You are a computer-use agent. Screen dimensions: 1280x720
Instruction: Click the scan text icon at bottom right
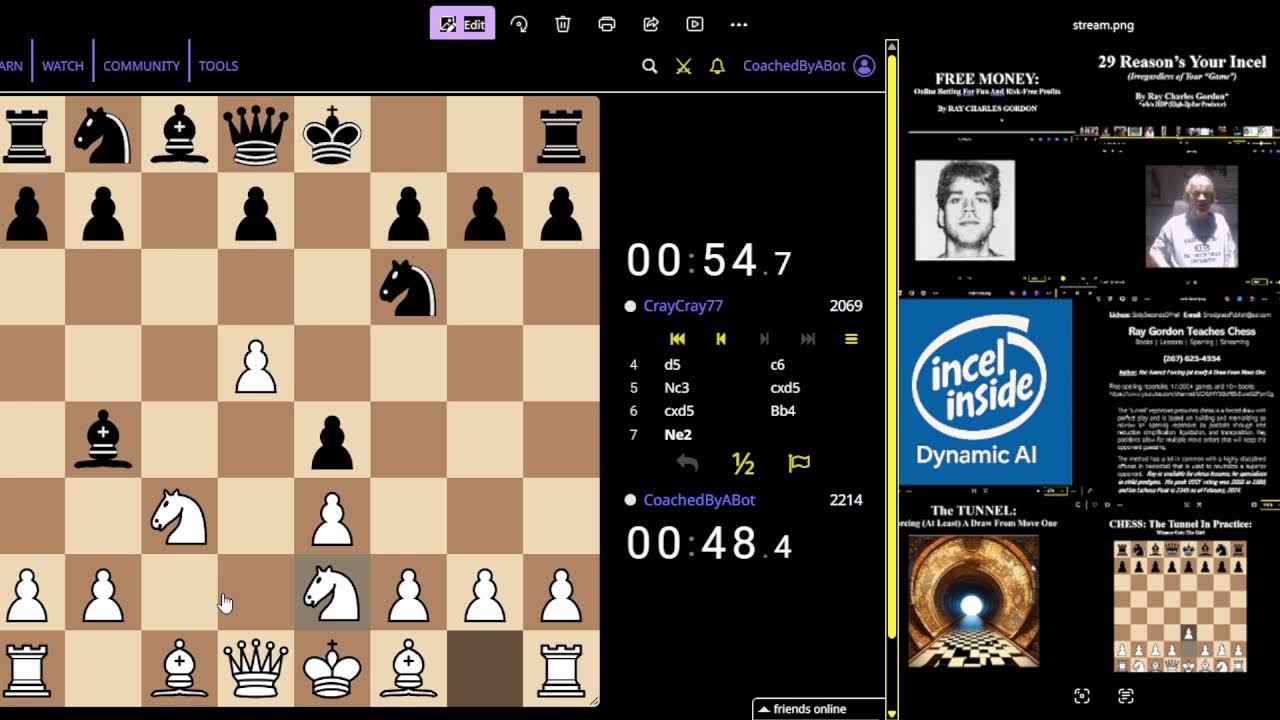(1126, 696)
